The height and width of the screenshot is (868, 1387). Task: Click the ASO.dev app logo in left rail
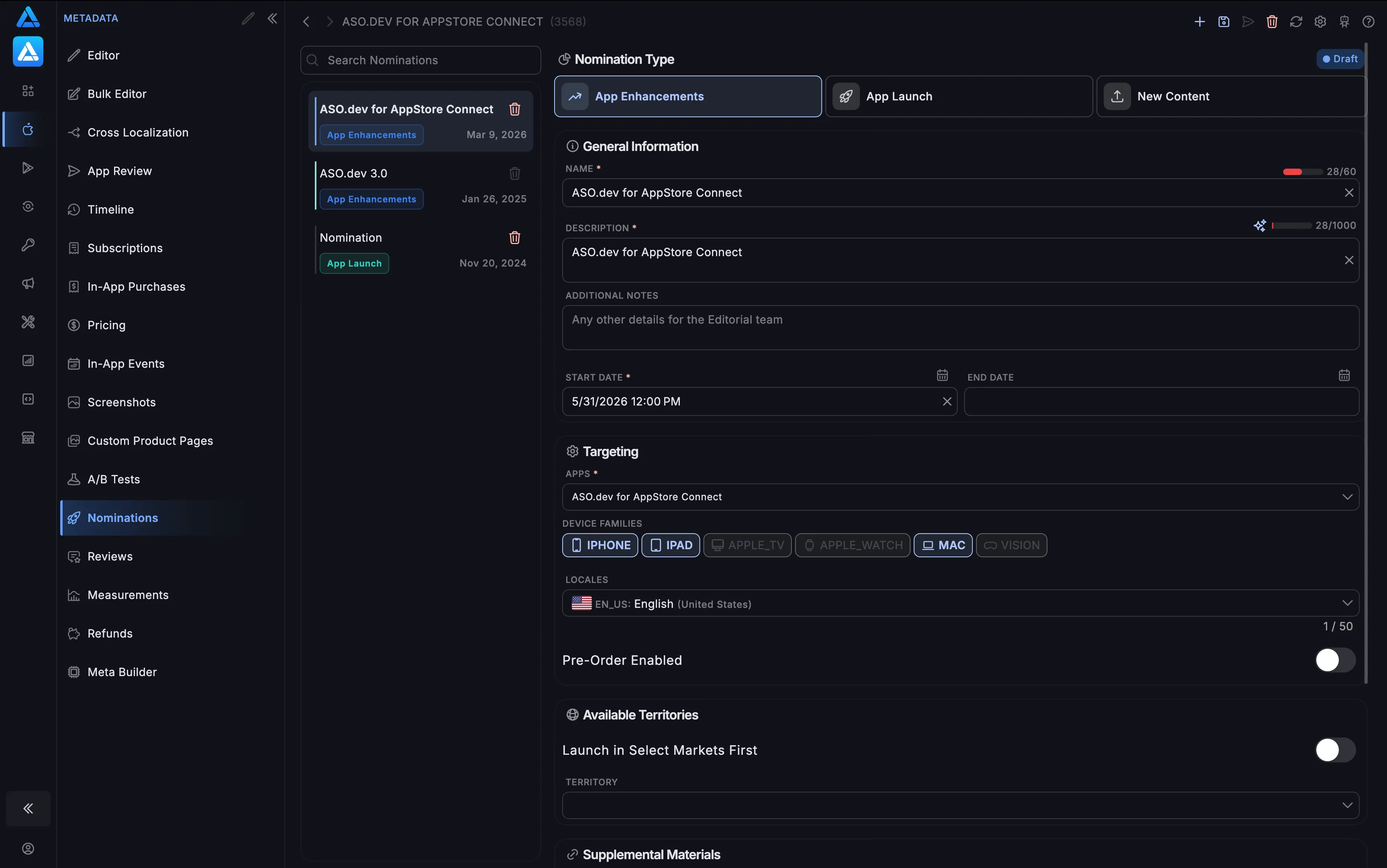tap(28, 52)
